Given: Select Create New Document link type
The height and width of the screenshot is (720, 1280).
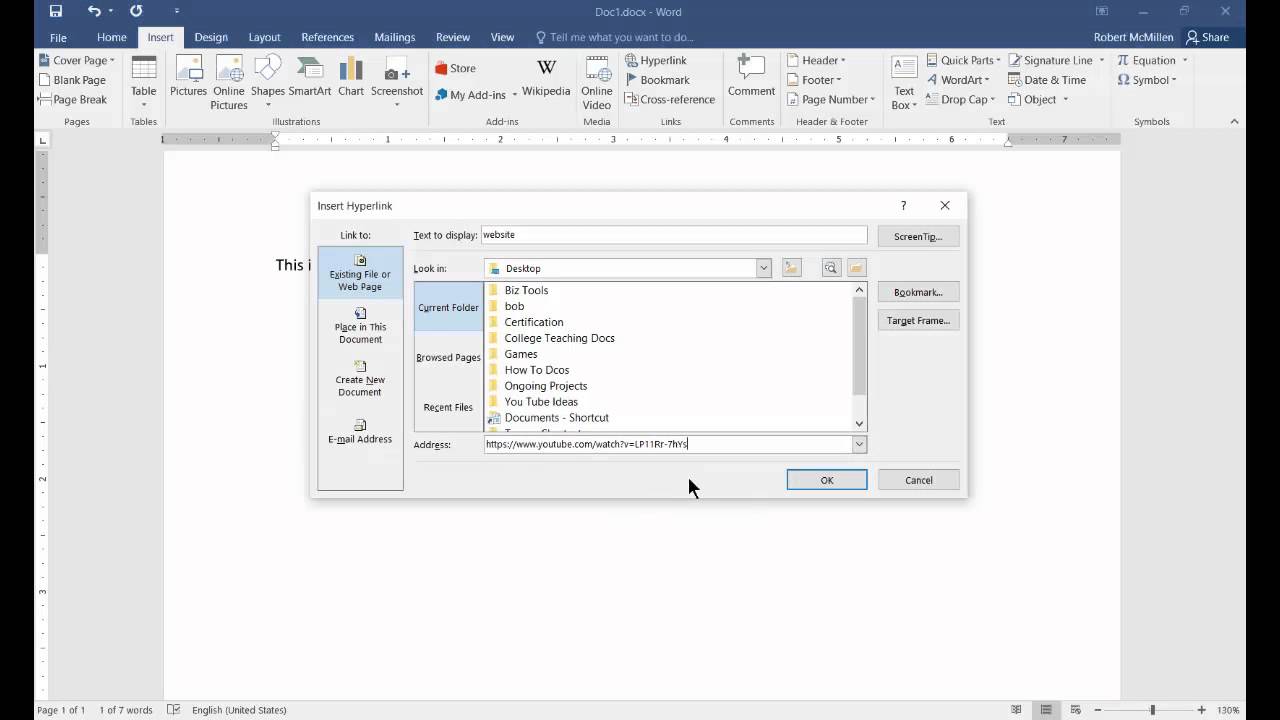Looking at the screenshot, I should pyautogui.click(x=360, y=380).
